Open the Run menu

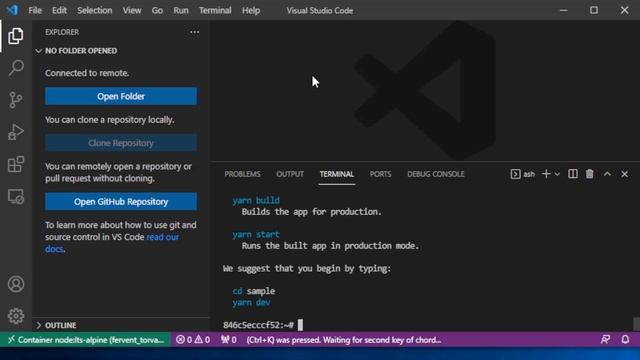(181, 10)
